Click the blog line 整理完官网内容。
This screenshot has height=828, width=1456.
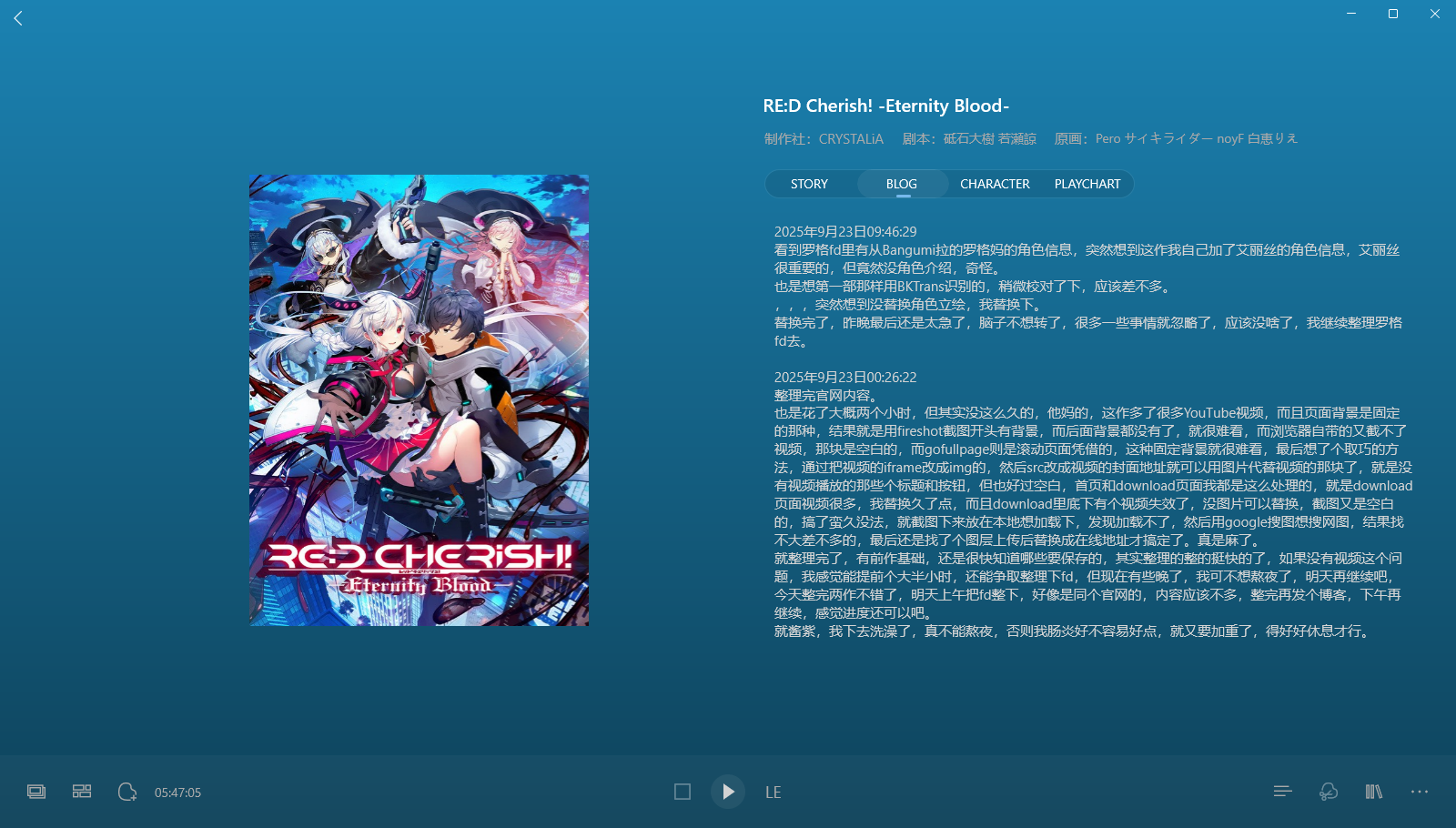(826, 396)
